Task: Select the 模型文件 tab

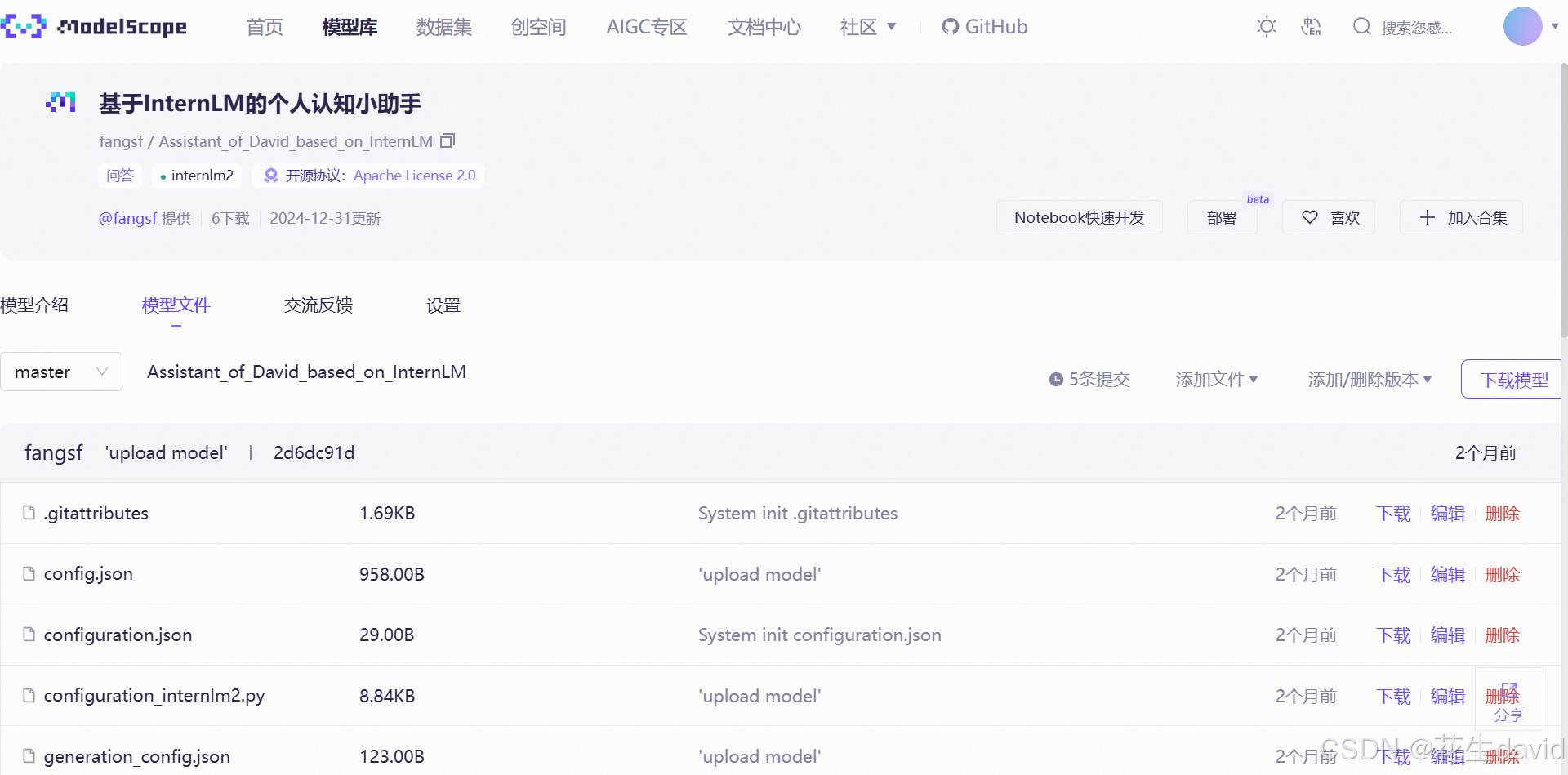Action: (x=176, y=305)
